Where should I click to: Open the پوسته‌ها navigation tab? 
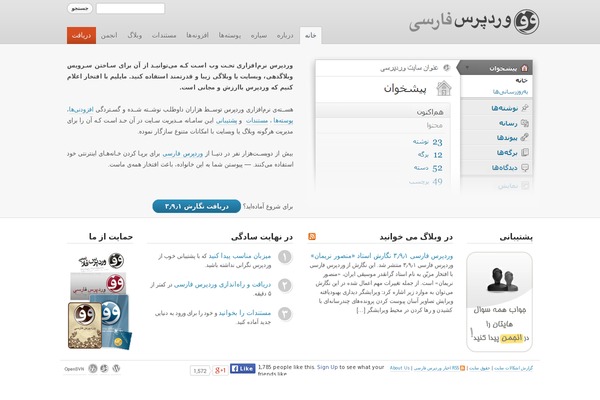point(230,35)
